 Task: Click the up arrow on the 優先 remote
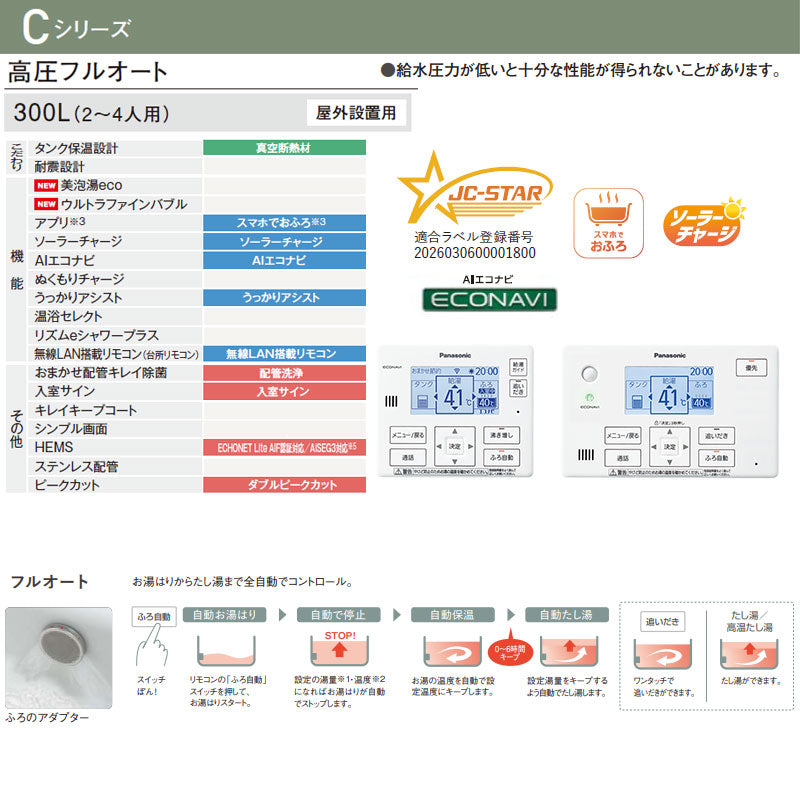670,432
